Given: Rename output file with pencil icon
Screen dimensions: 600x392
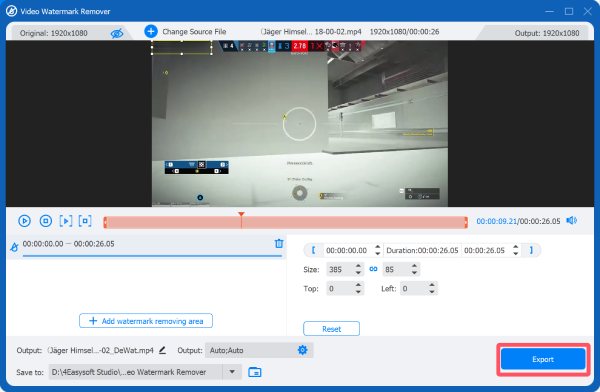Looking at the screenshot, I should click(x=162, y=350).
